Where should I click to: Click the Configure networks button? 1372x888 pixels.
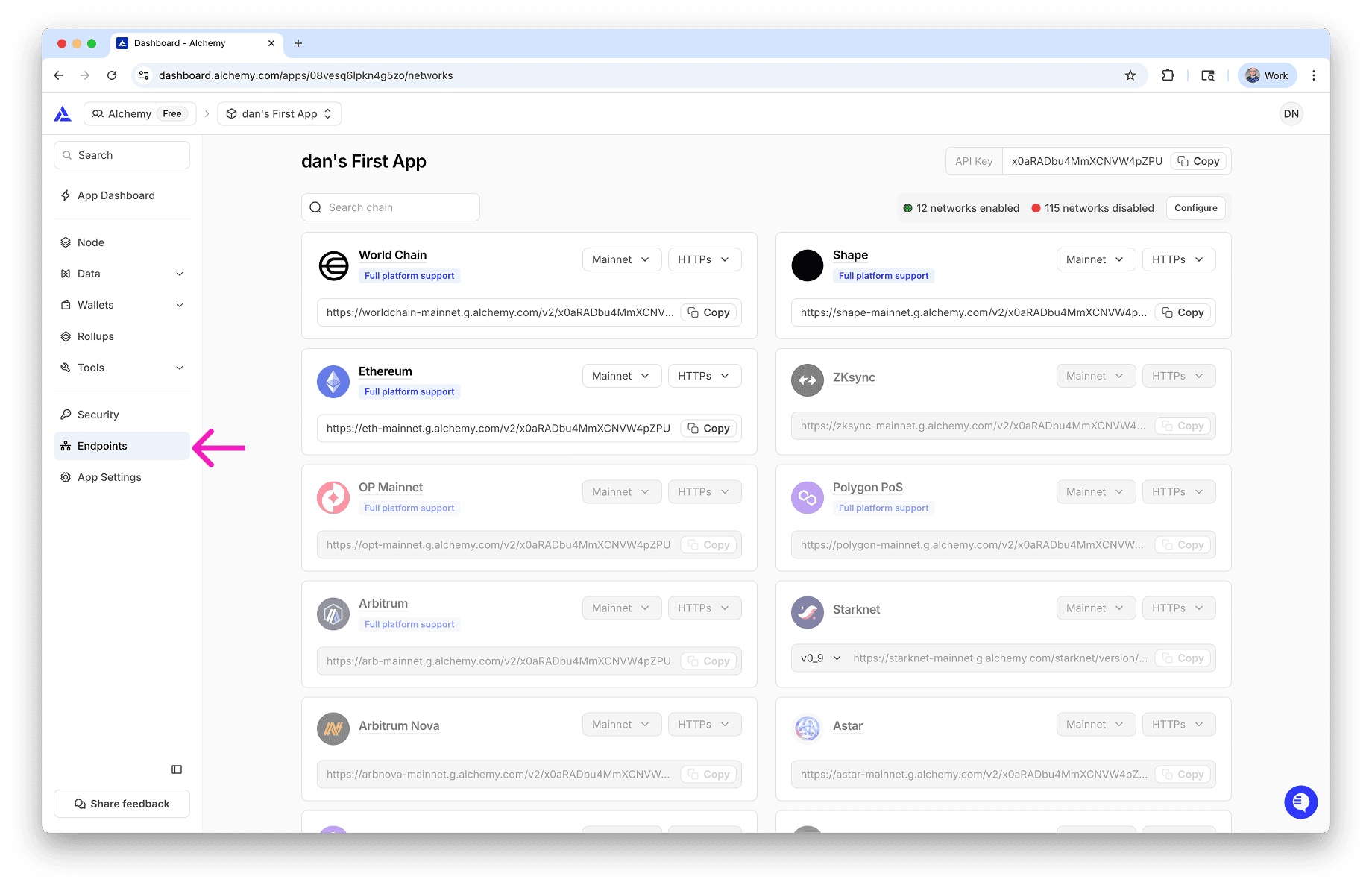click(1195, 207)
